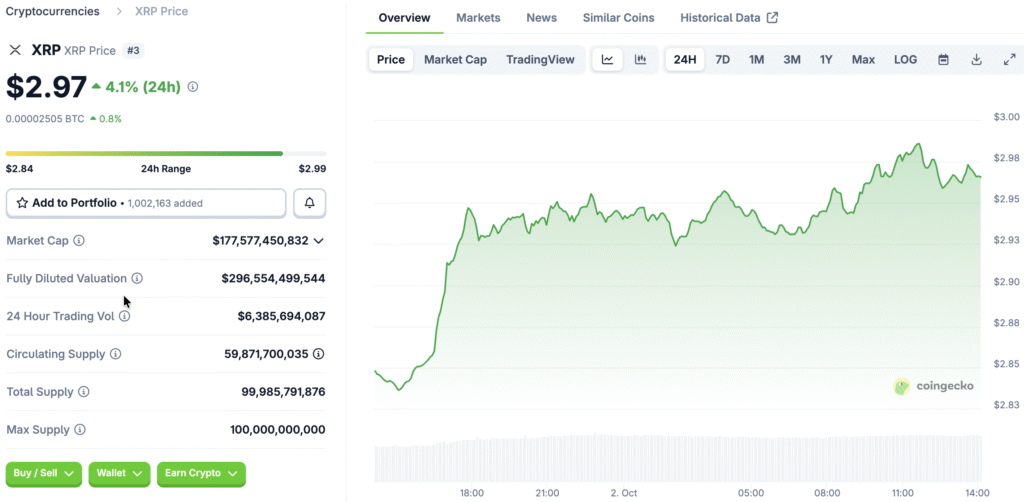1024x502 pixels.
Task: Toggle the LOG scale option
Action: [x=905, y=60]
